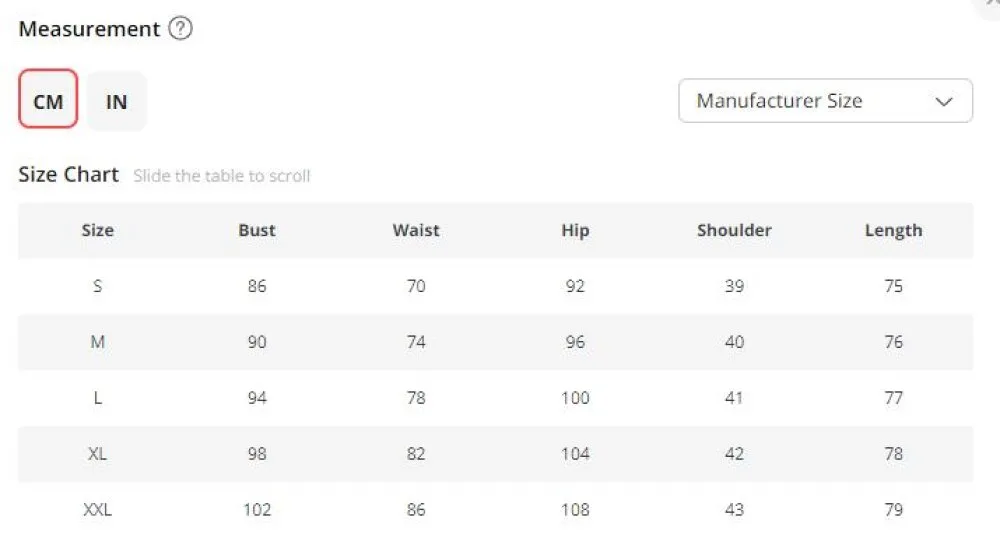The width and height of the screenshot is (1000, 545).
Task: Close the size chart panel
Action: pos(992,4)
